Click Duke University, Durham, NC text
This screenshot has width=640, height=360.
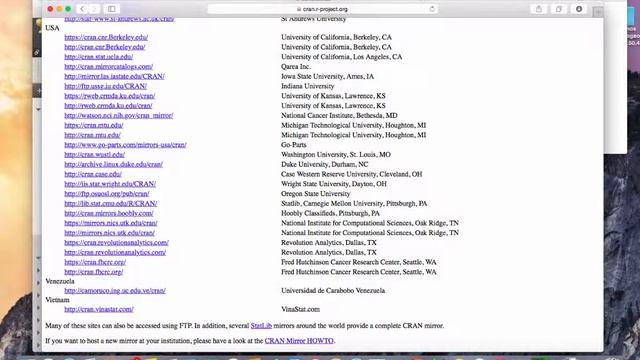pos(324,164)
